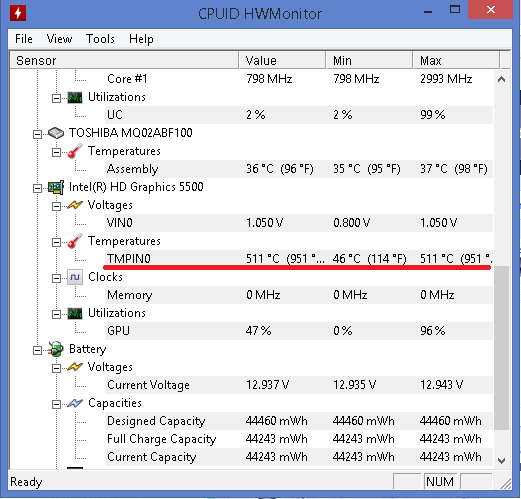This screenshot has height=499, width=521.
Task: Click the Max column header
Action: (456, 60)
